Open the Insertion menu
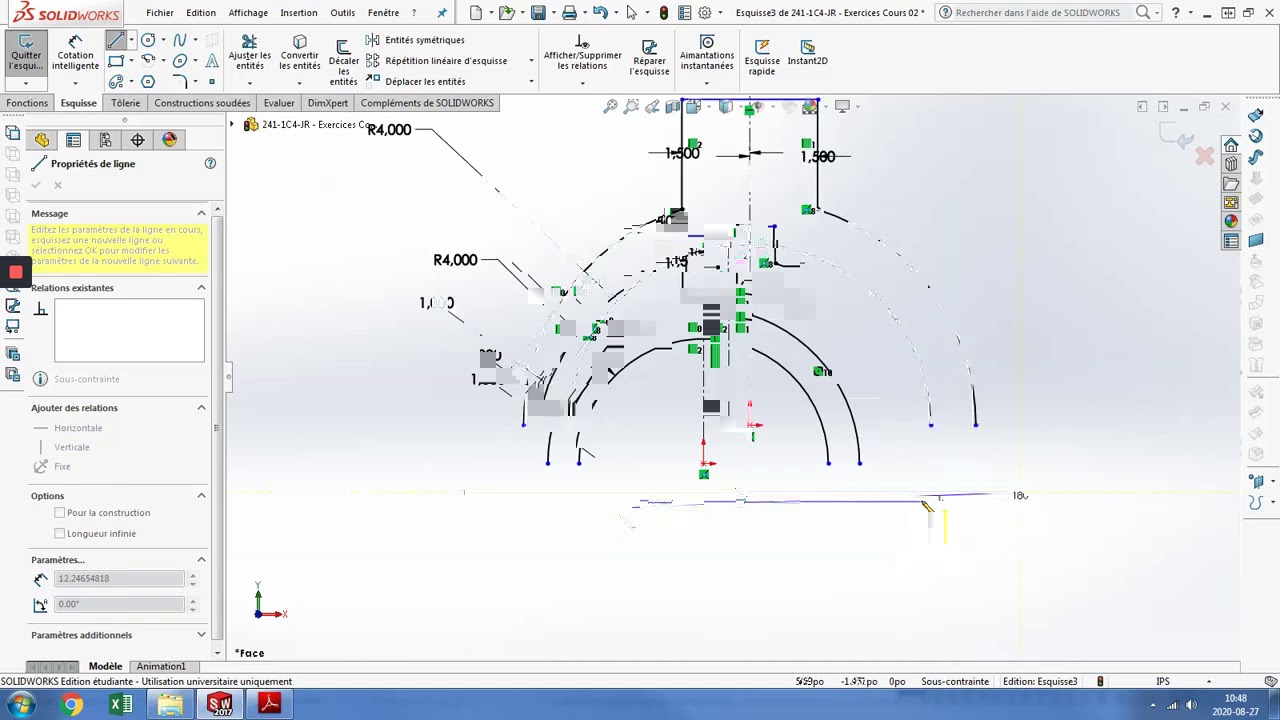 coord(298,13)
